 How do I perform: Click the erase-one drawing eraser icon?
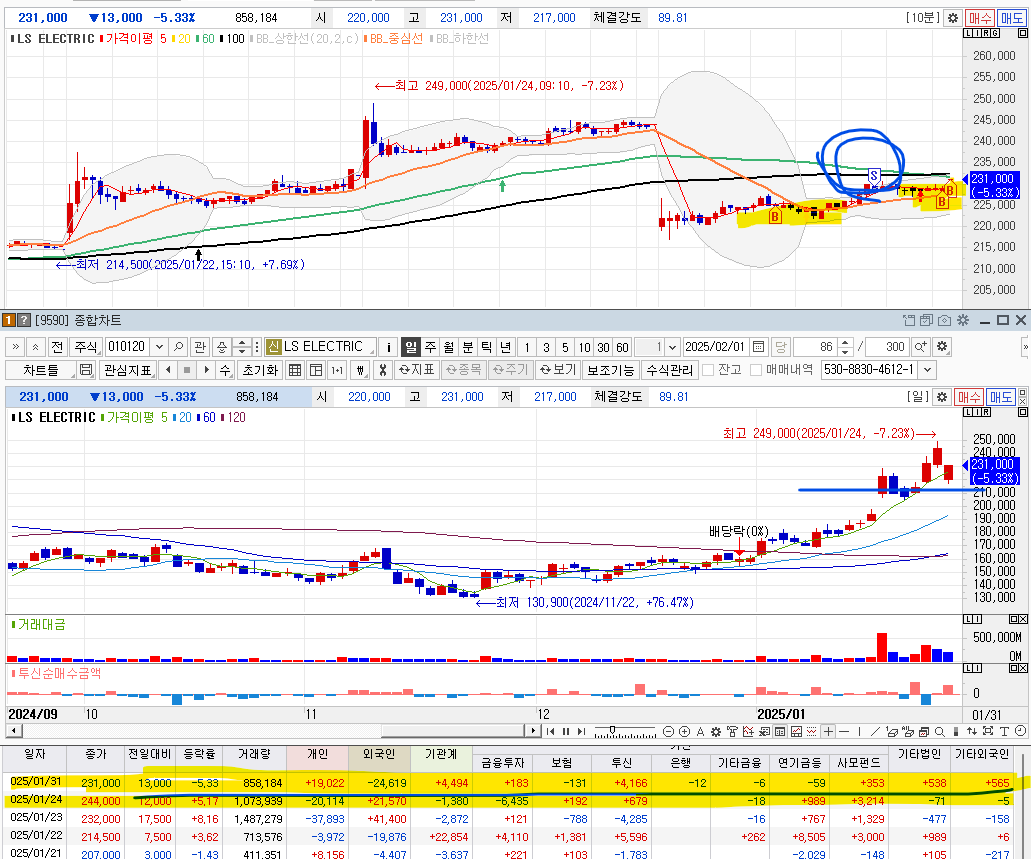point(891,731)
